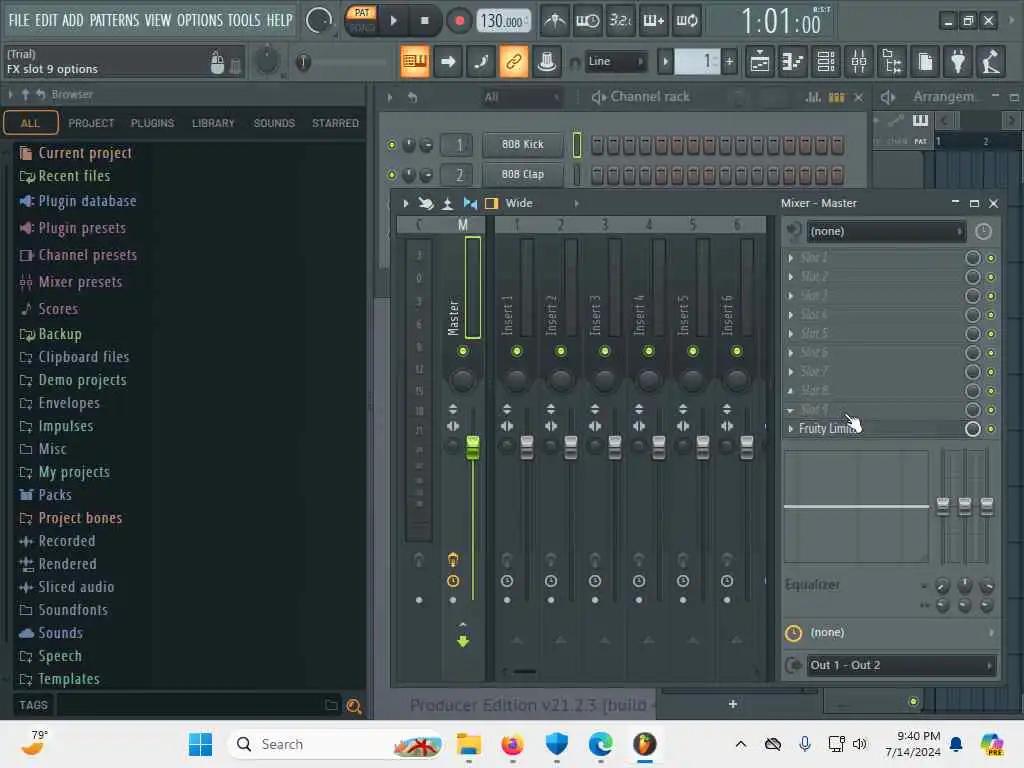Screen dimensions: 1024x768
Task: Click the metronome icon
Action: [555, 21]
